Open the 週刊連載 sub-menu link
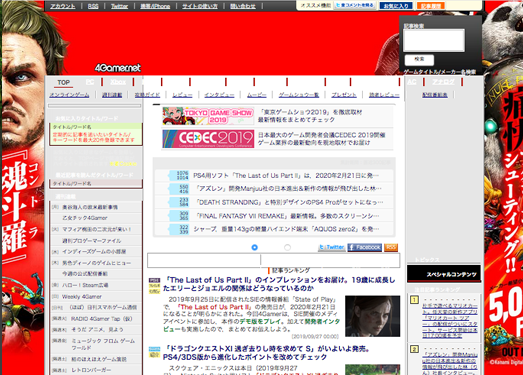The width and height of the screenshot is (523, 375). 112,95
